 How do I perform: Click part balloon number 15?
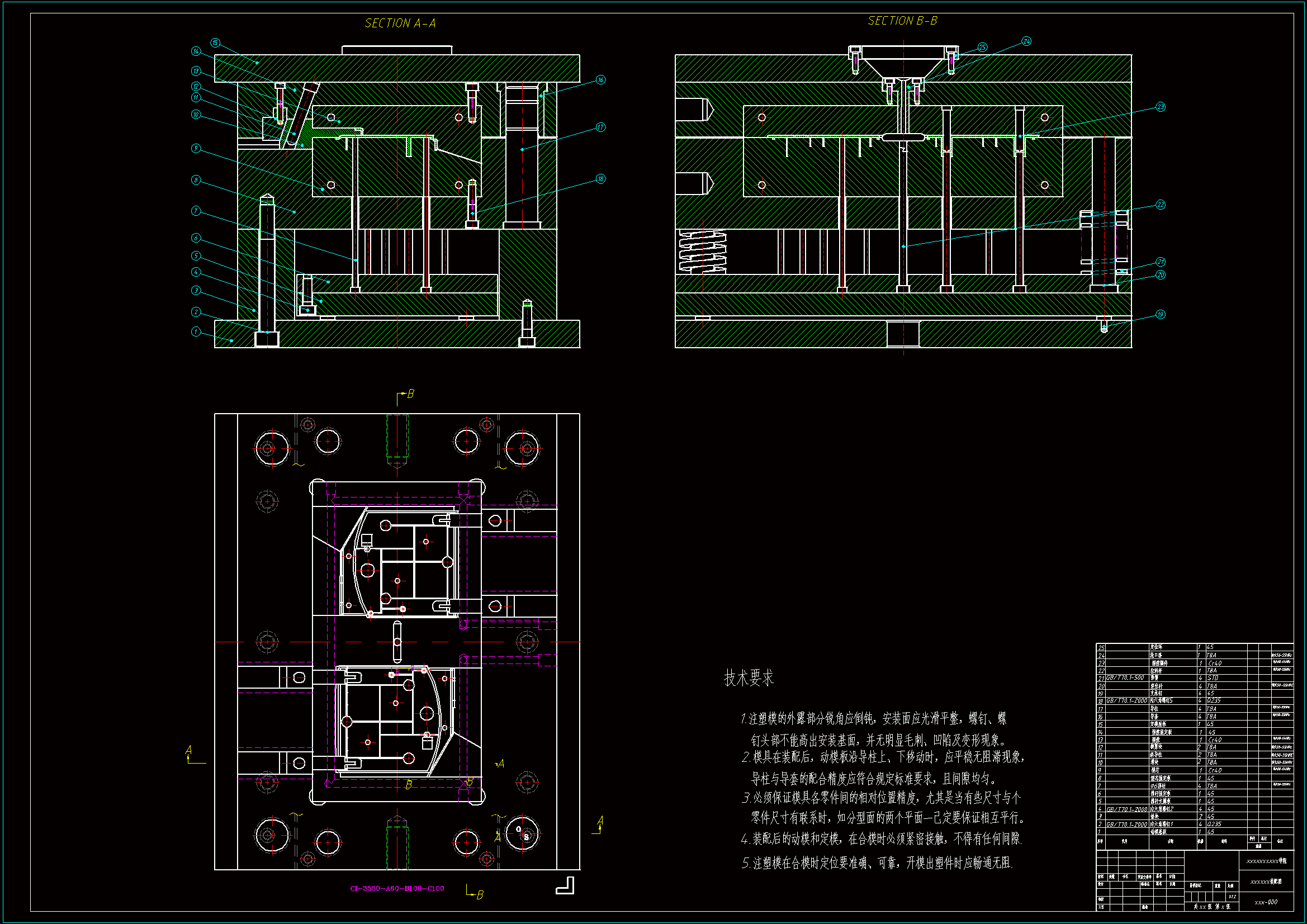click(215, 42)
